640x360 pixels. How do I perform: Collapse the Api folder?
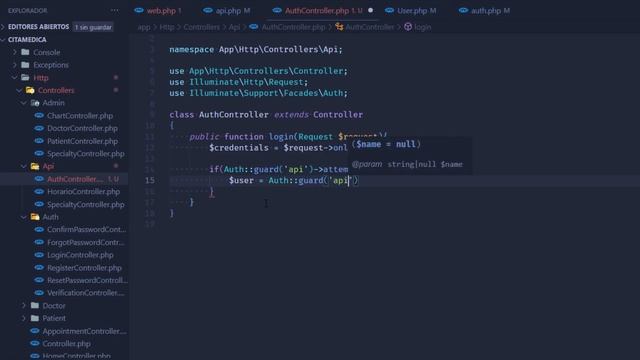[x=48, y=166]
